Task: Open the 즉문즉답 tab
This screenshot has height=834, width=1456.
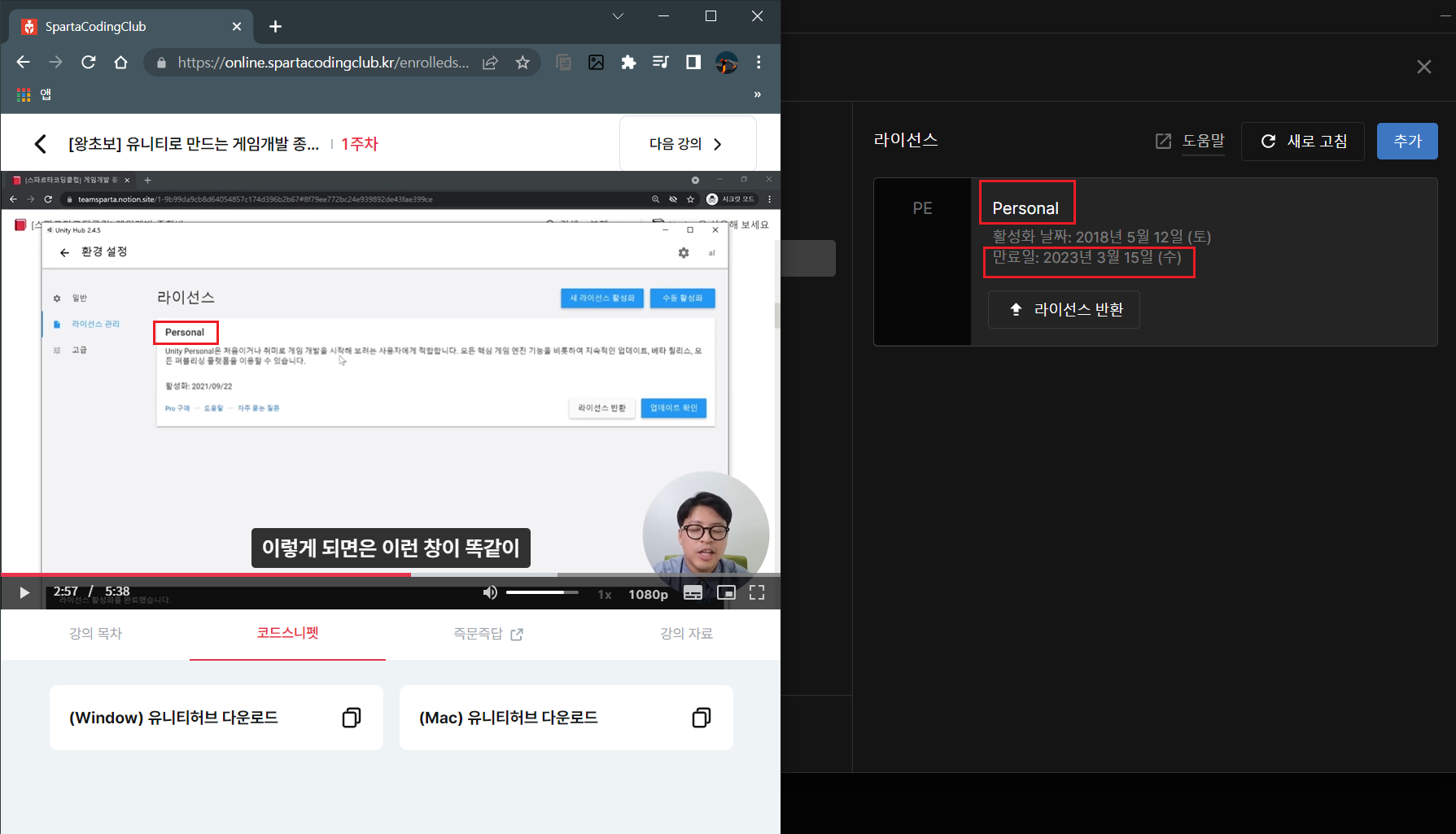Action: 488,634
